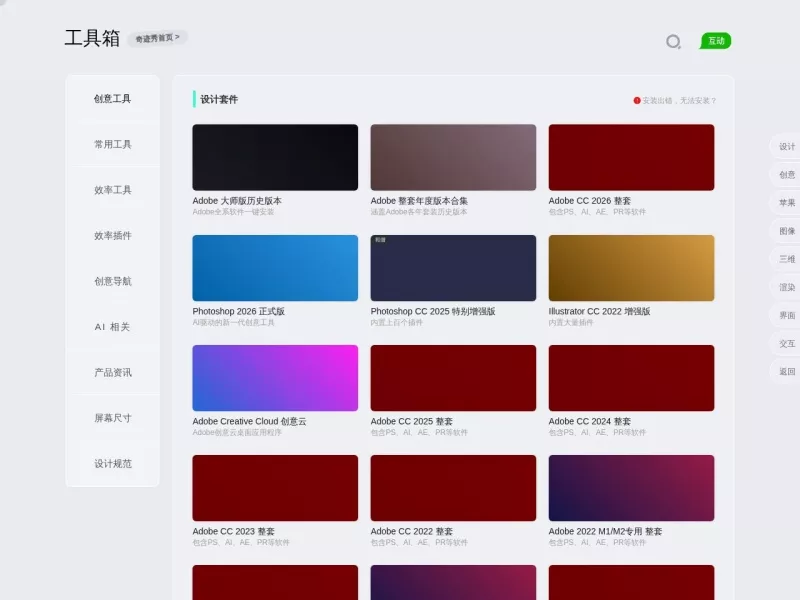The height and width of the screenshot is (600, 800).
Task: Click the subtitle 内置大量插件
Action: point(570,322)
